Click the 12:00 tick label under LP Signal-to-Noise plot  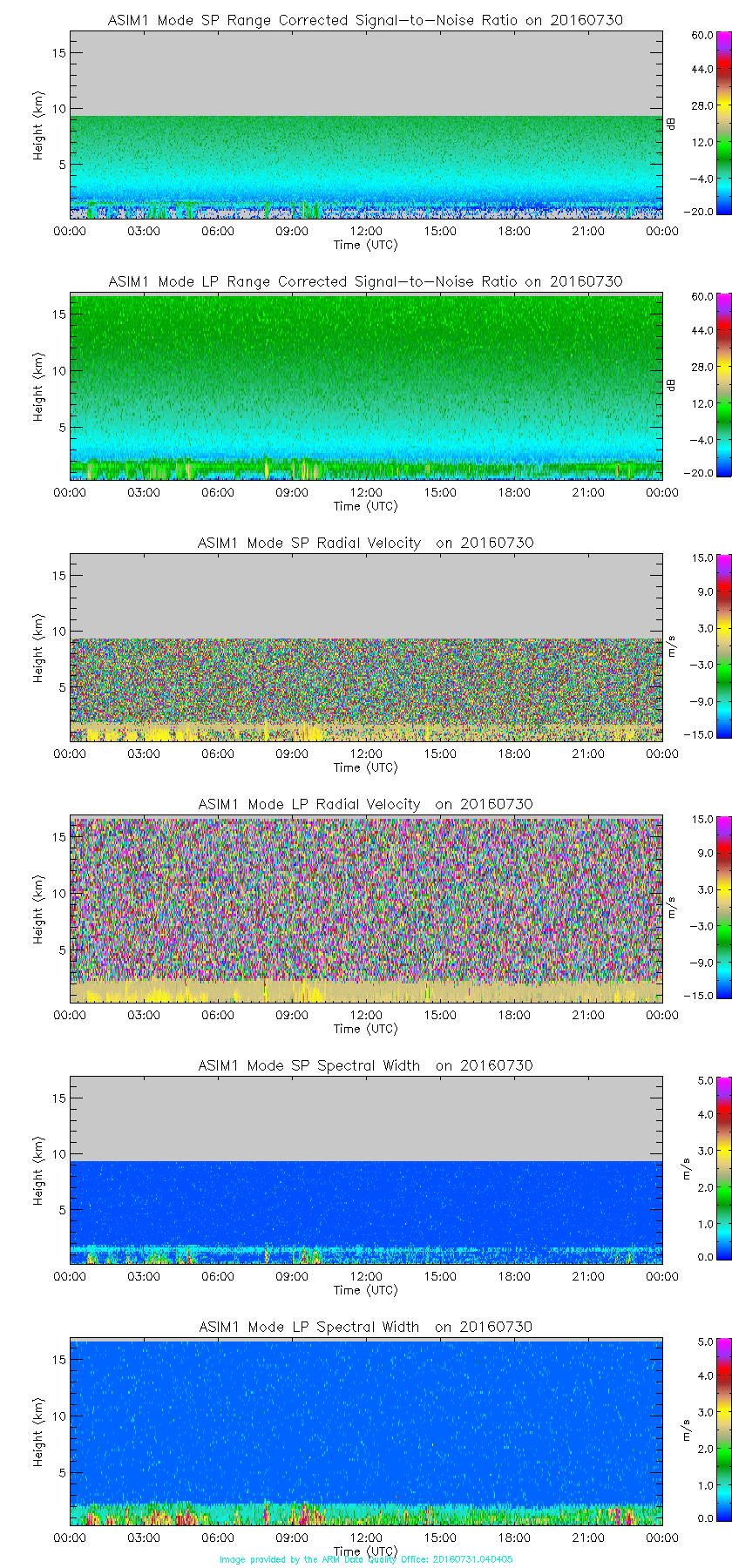(x=366, y=492)
